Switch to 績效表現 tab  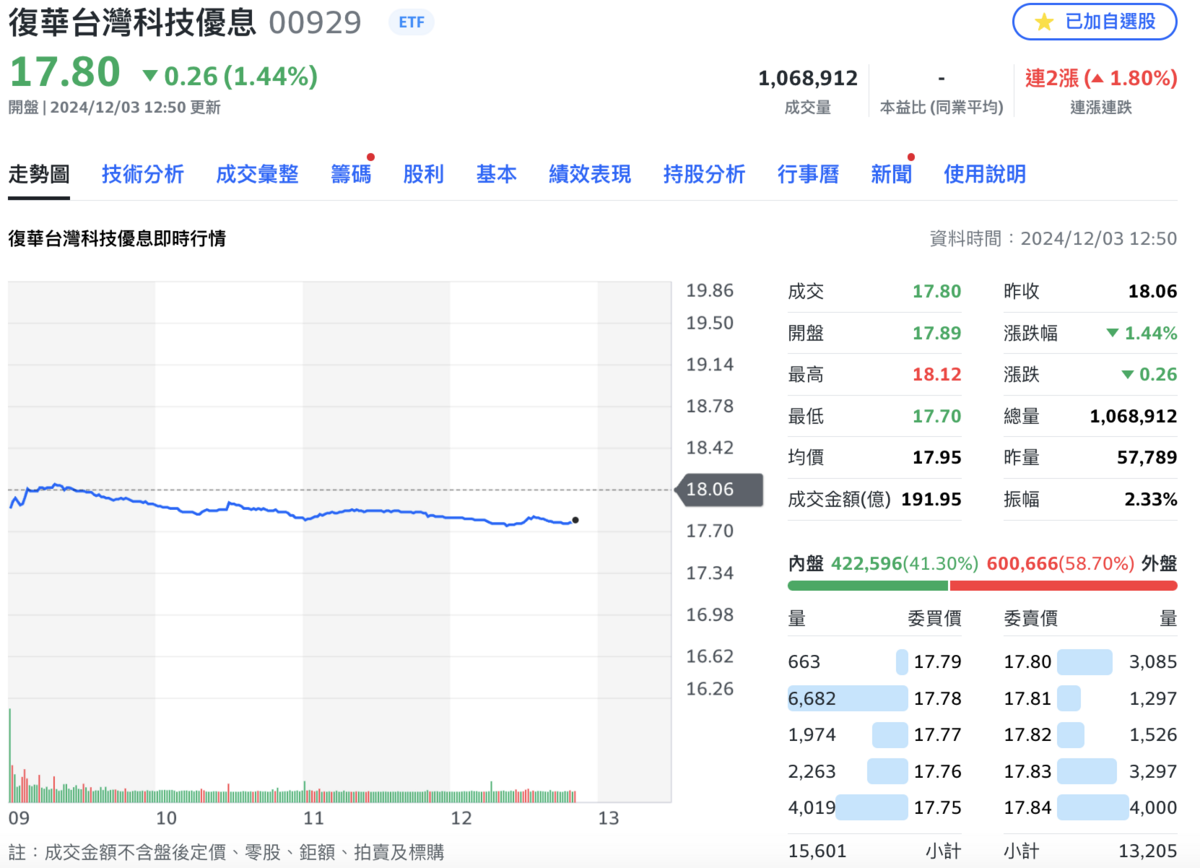[x=590, y=174]
